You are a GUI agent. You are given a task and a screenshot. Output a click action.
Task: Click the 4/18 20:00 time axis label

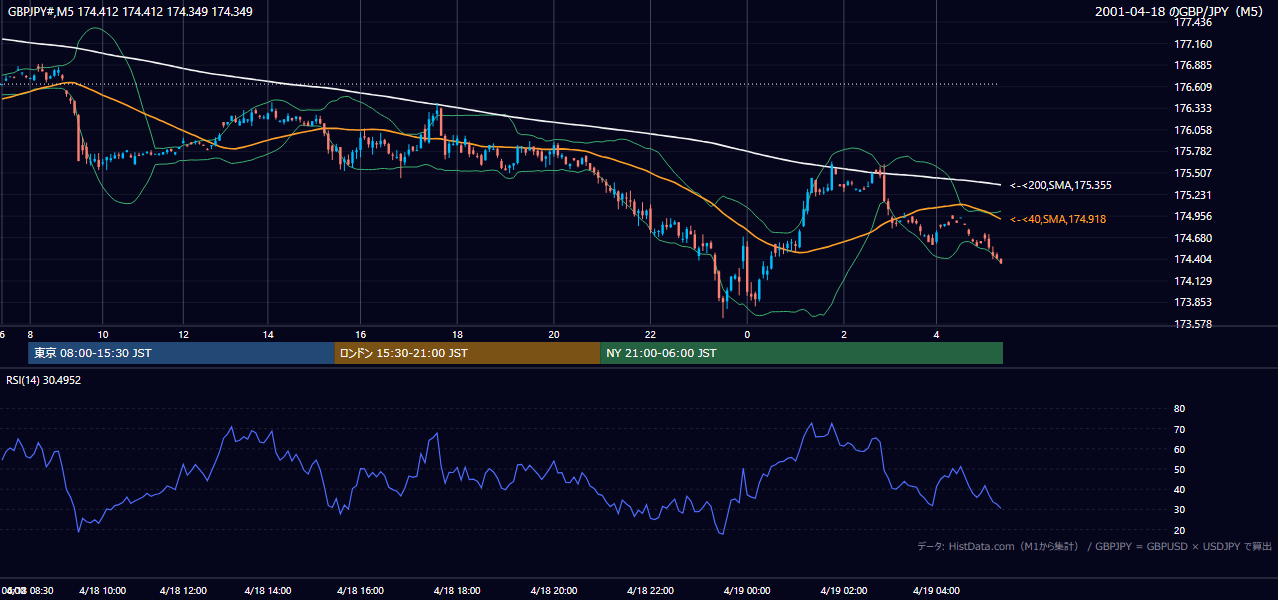pos(554,591)
